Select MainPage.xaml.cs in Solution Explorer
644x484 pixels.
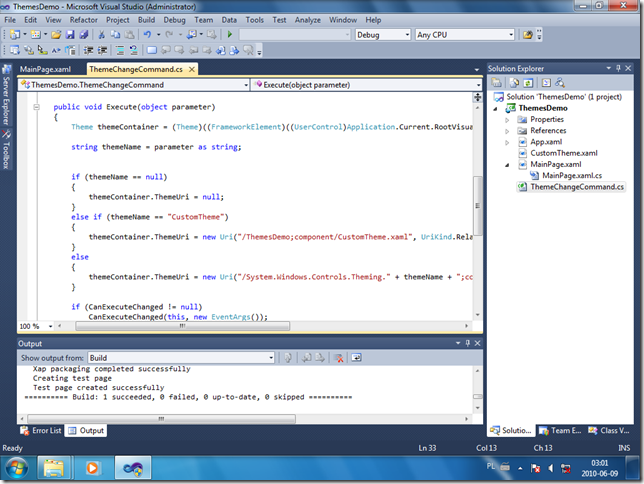pyautogui.click(x=572, y=175)
